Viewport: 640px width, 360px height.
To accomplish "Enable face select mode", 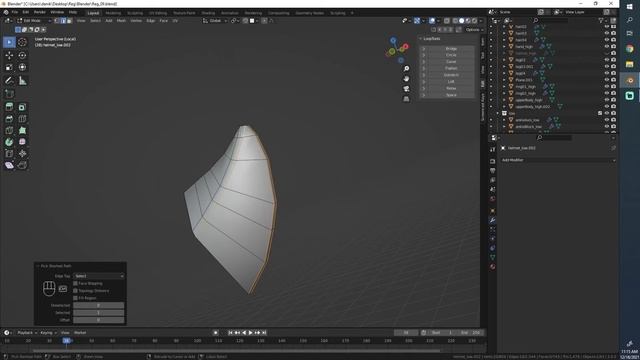I will tap(69, 20).
